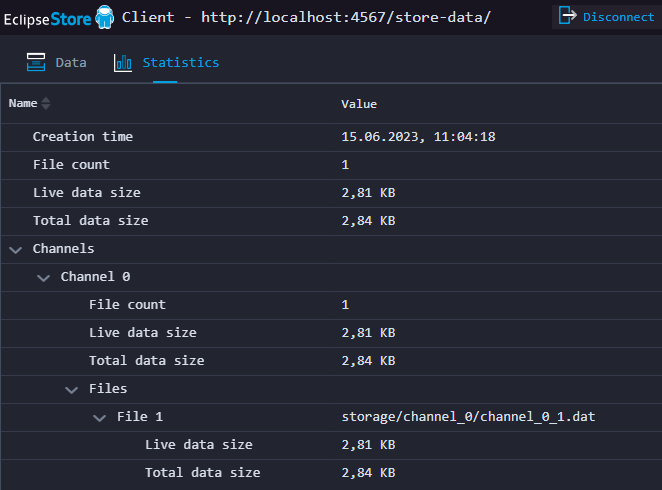Click the Files row label
662x490 pixels.
(108, 388)
